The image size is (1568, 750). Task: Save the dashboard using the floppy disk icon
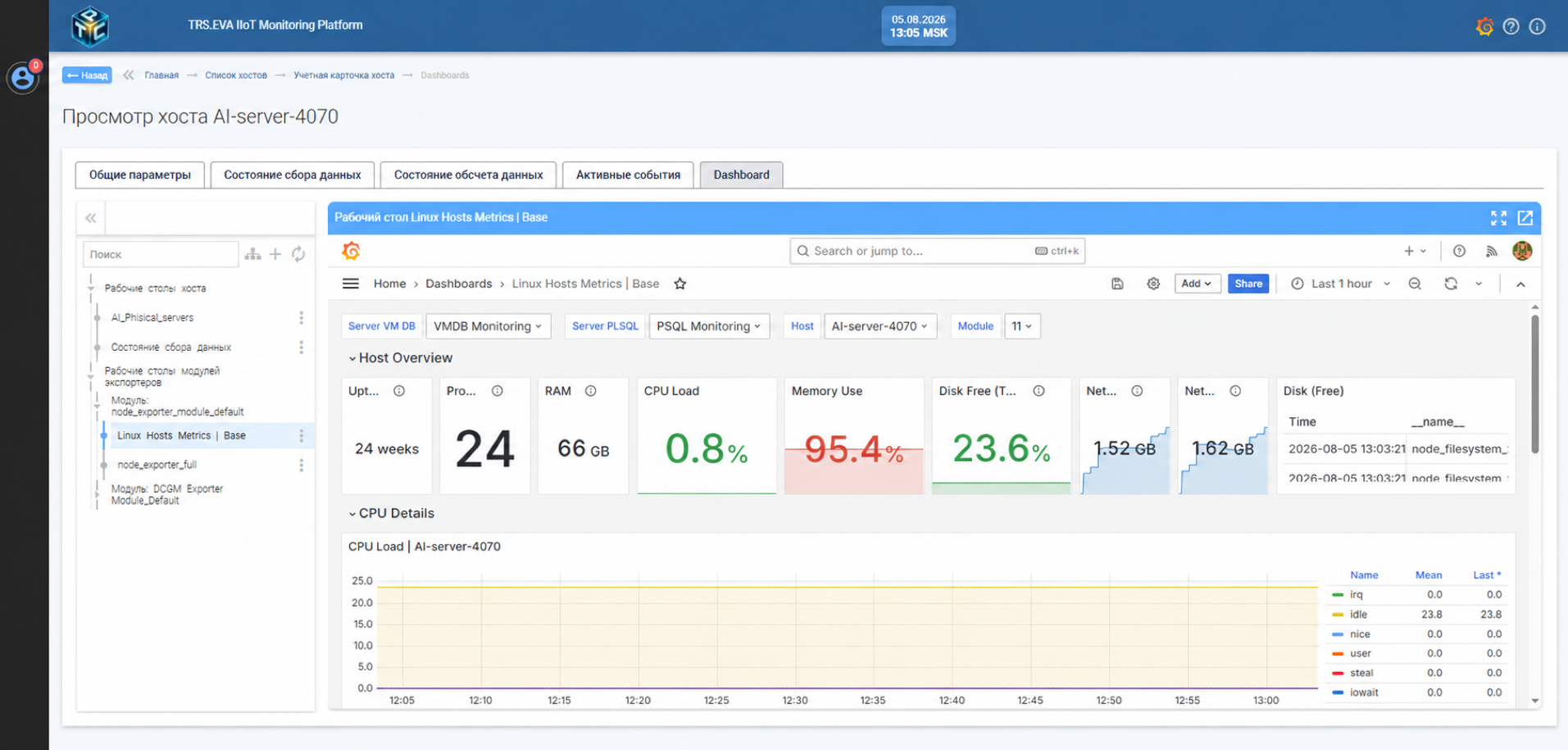(x=1117, y=284)
